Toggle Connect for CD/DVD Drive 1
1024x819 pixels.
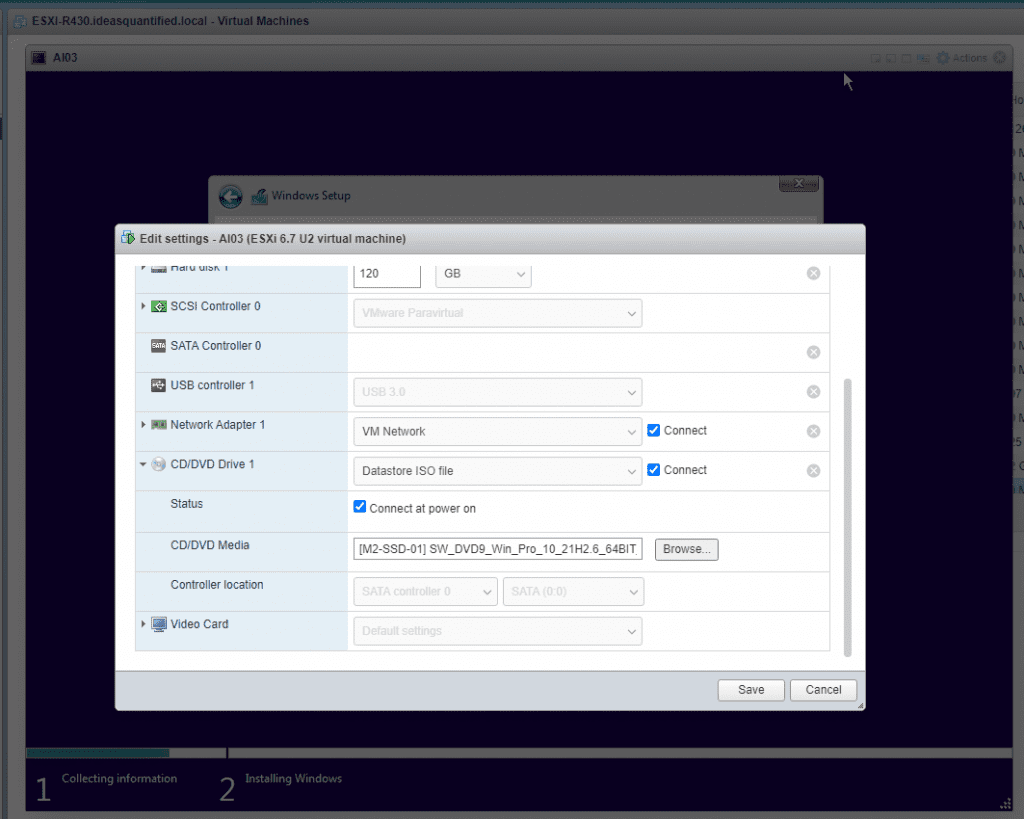(x=653, y=470)
